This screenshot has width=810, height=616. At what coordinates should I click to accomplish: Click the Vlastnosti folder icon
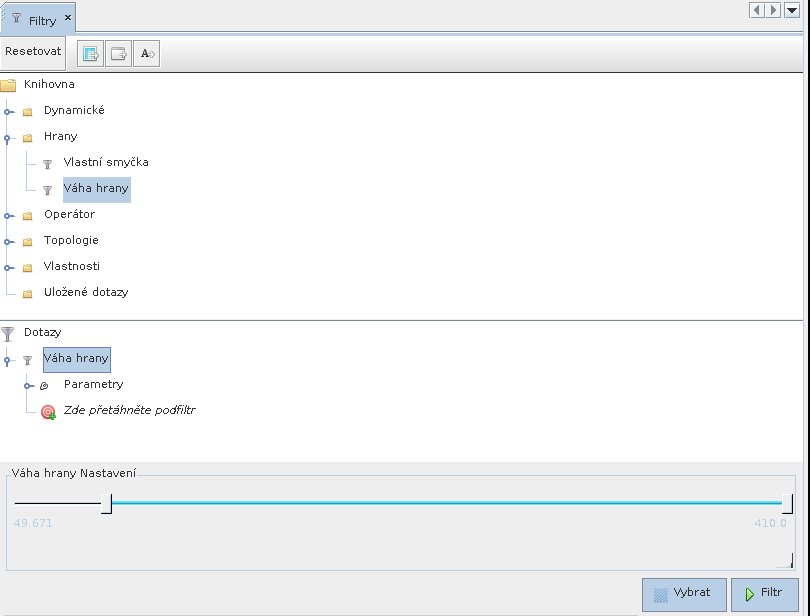click(27, 268)
